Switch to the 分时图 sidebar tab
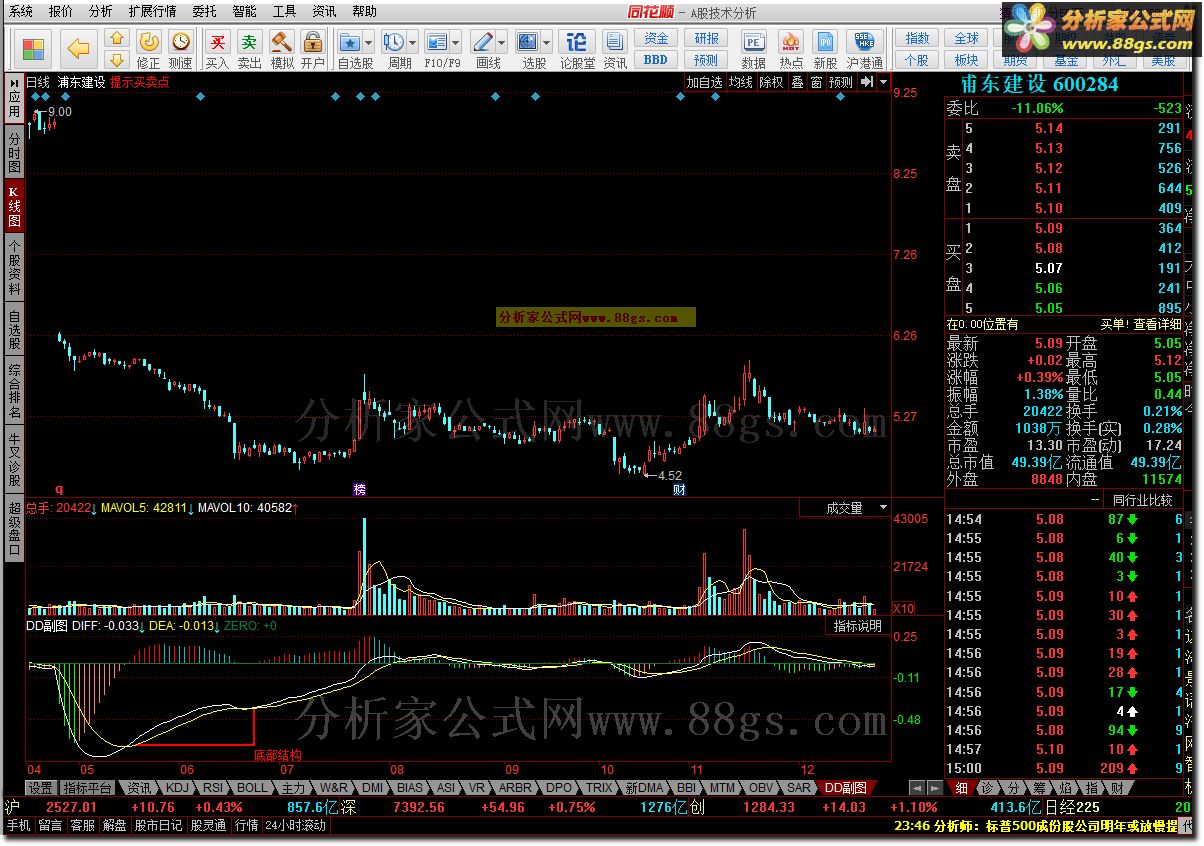Screen dimensions: 1204x846 click(14, 151)
